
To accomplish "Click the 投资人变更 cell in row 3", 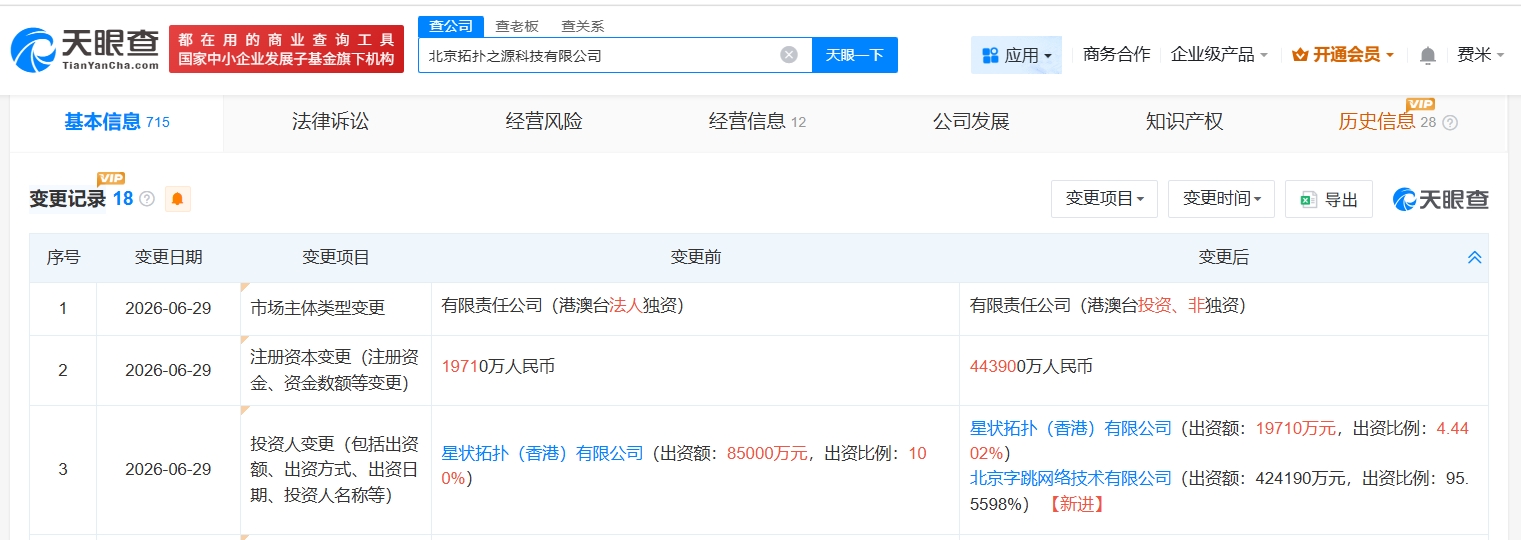I will (335, 469).
